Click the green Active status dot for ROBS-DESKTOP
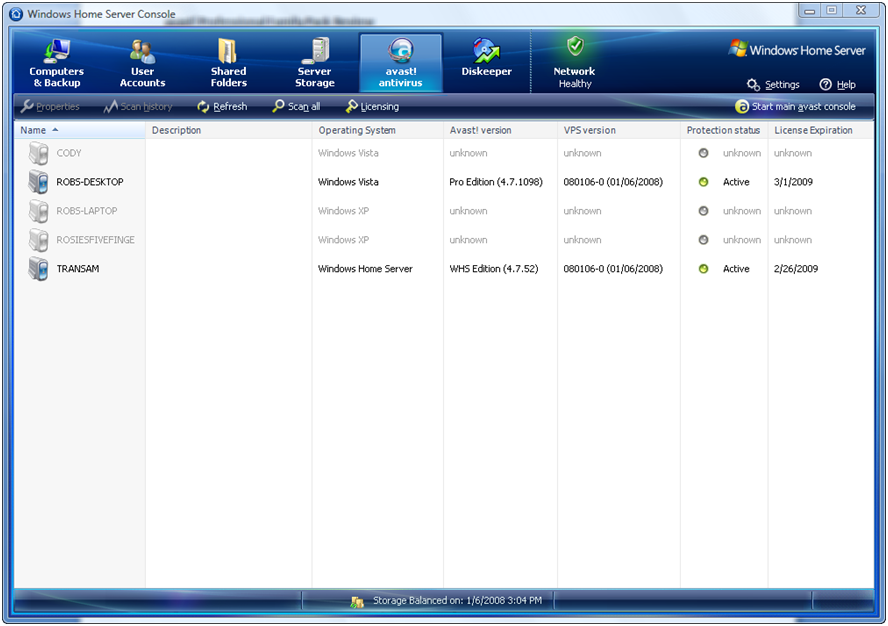Image resolution: width=888 pixels, height=626 pixels. [703, 182]
